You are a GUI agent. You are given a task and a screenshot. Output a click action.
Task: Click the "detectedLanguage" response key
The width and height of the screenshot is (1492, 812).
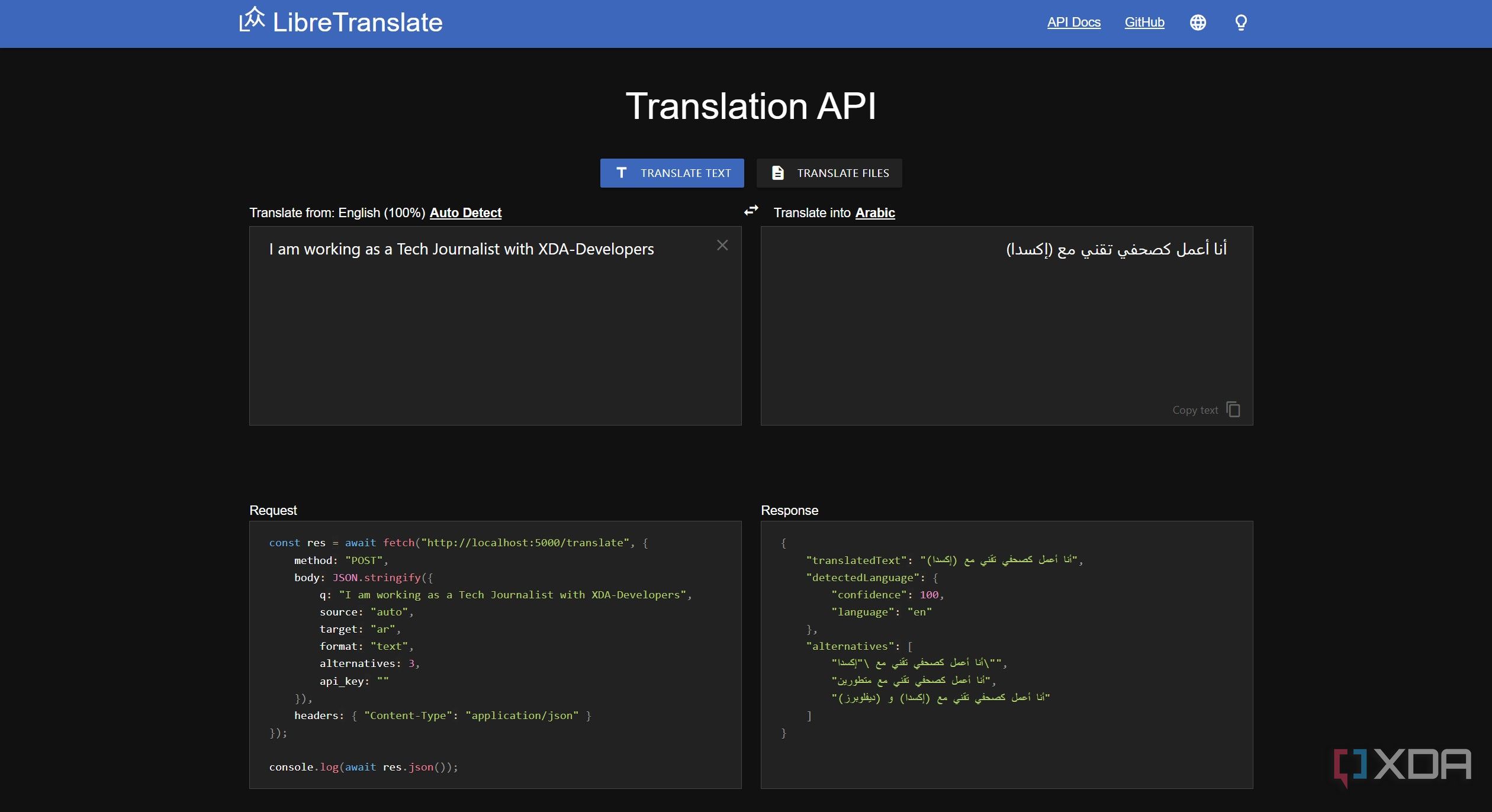click(x=862, y=578)
